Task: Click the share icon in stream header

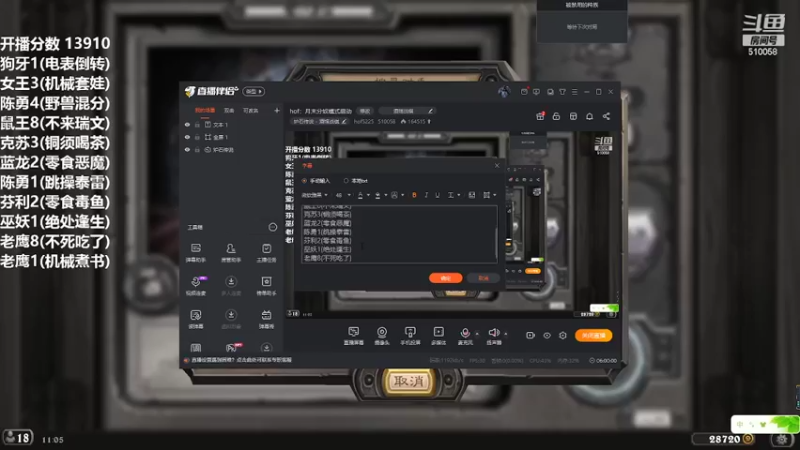Action: [x=606, y=116]
